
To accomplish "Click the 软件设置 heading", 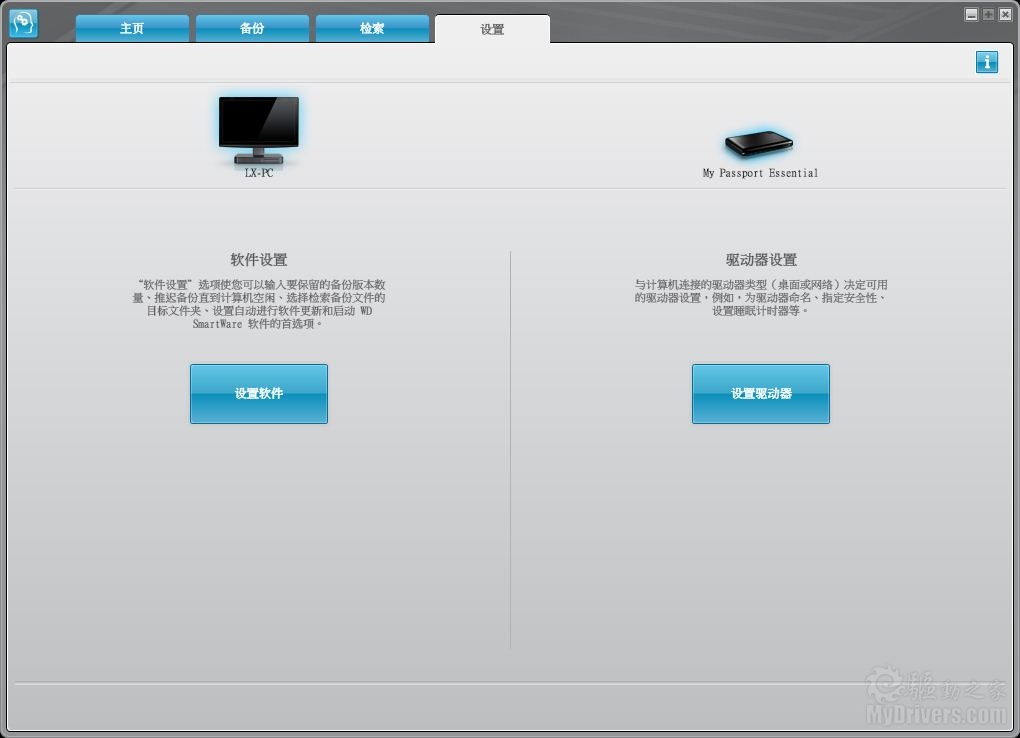I will pos(259,260).
